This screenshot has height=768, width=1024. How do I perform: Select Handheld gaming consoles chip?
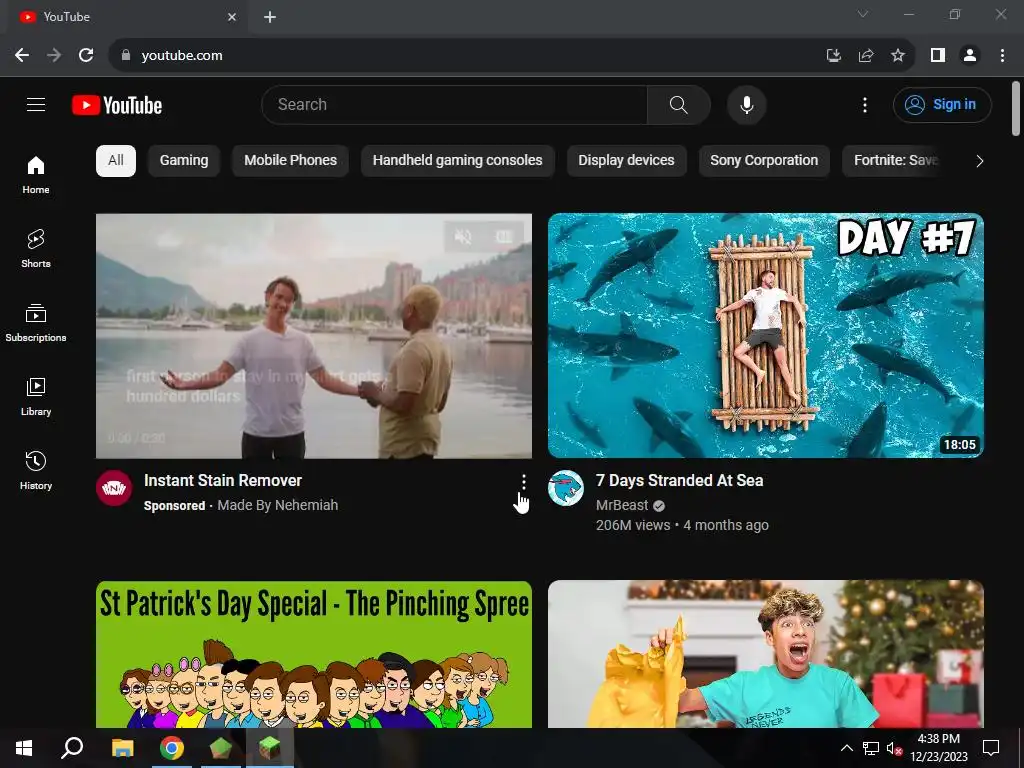click(457, 161)
